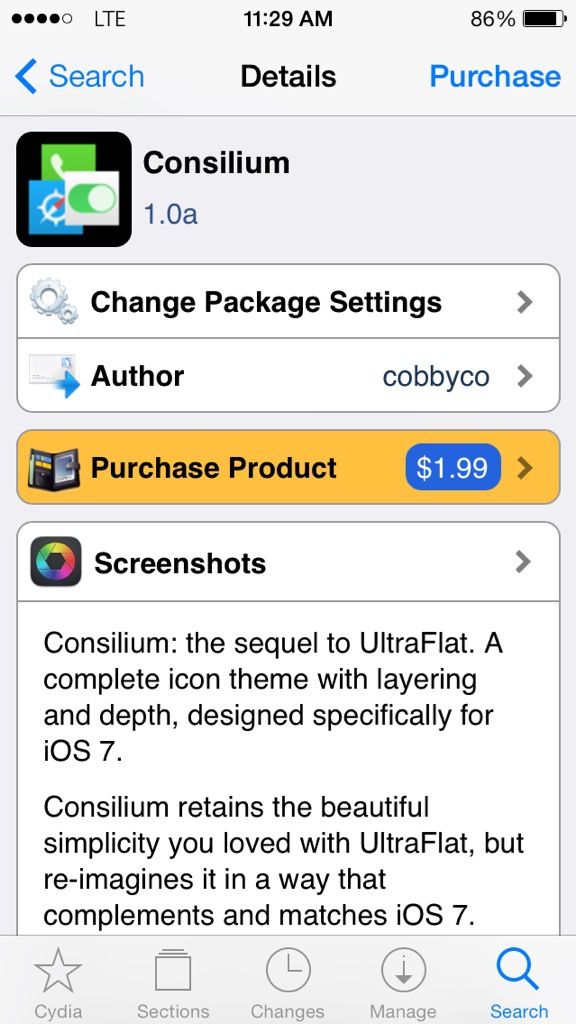The height and width of the screenshot is (1024, 576).
Task: Tap the colorful Screenshots aperture icon
Action: 56,562
